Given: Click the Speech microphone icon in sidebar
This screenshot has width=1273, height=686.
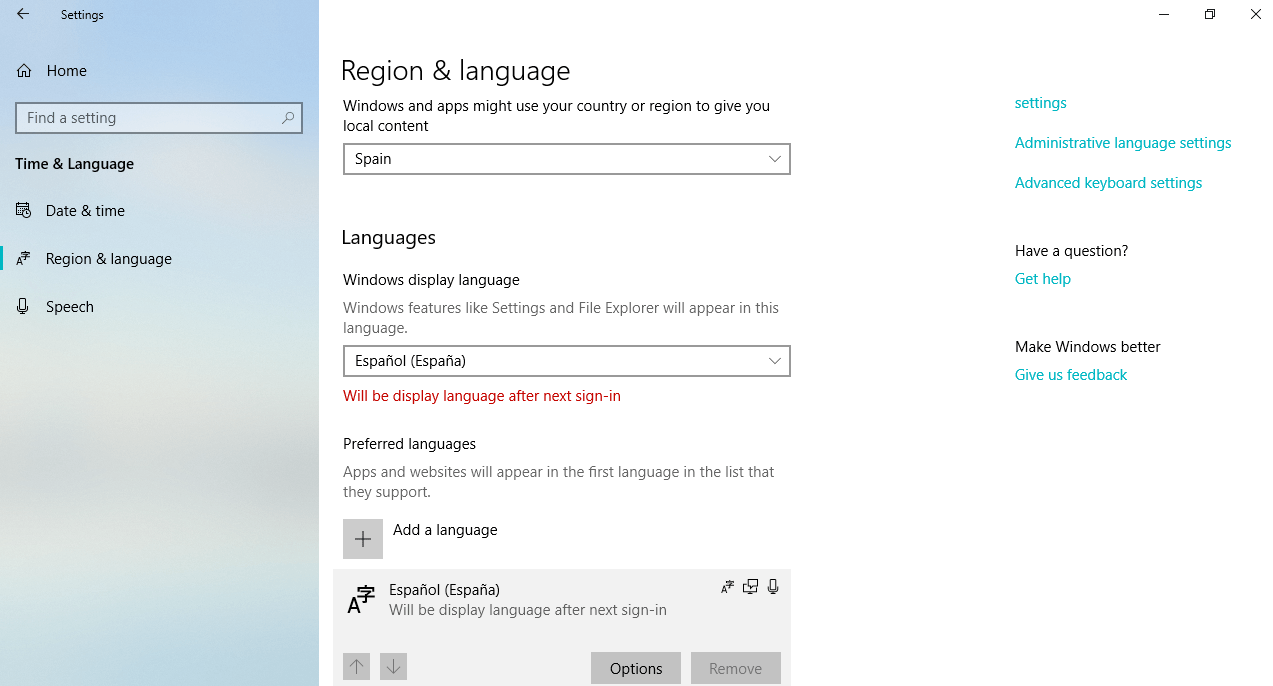Looking at the screenshot, I should tap(23, 306).
